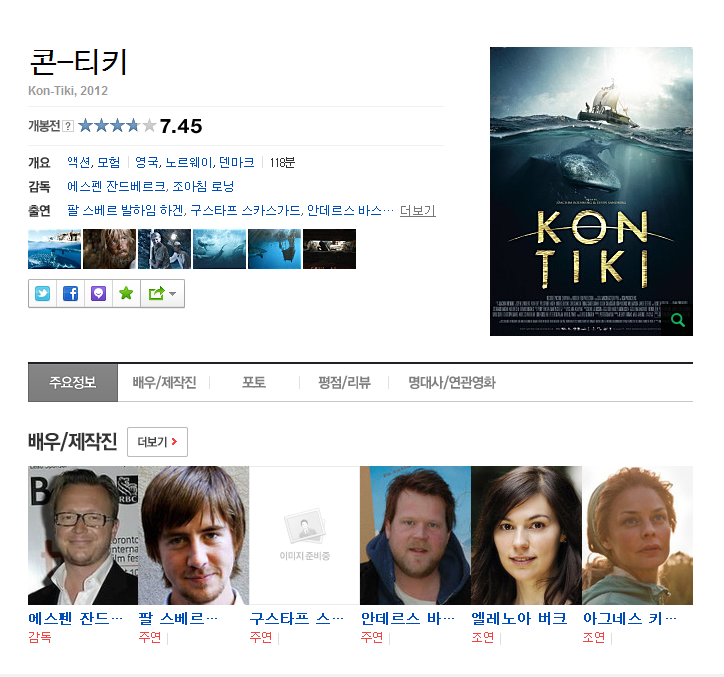View the Kon-Tiki movie poster
This screenshot has width=724, height=677.
591,191
